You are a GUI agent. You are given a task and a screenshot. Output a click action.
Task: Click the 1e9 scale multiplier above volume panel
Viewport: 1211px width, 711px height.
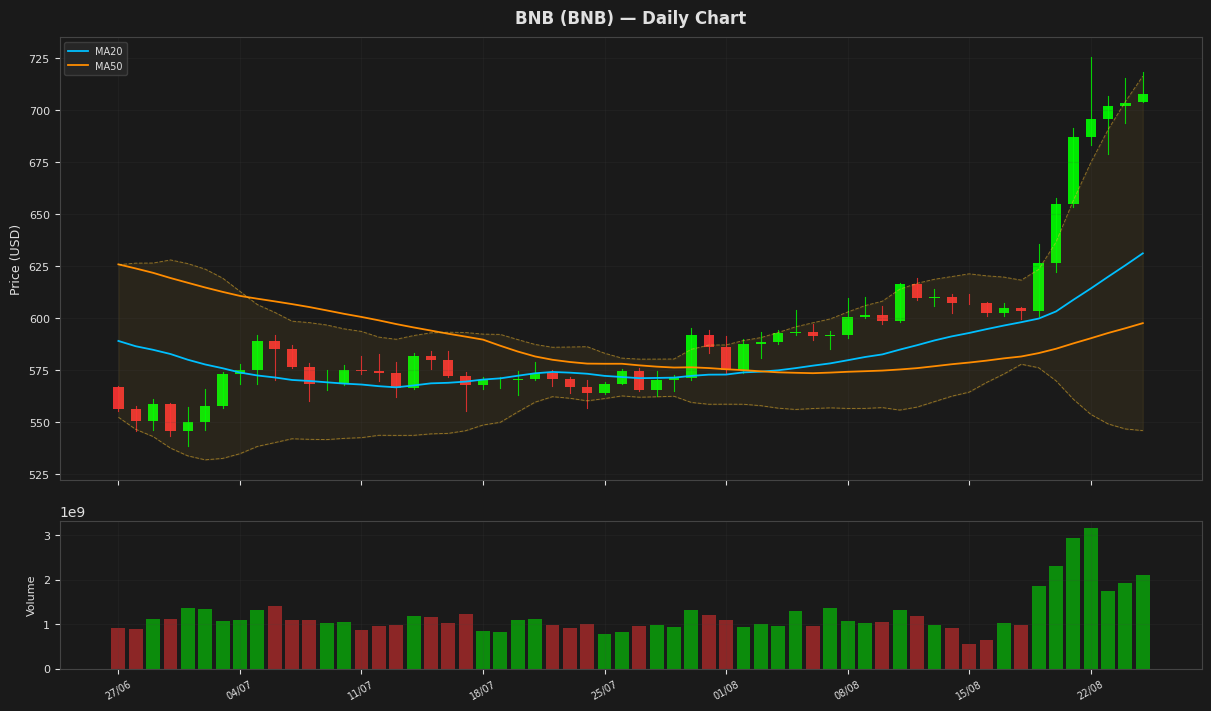click(x=72, y=513)
